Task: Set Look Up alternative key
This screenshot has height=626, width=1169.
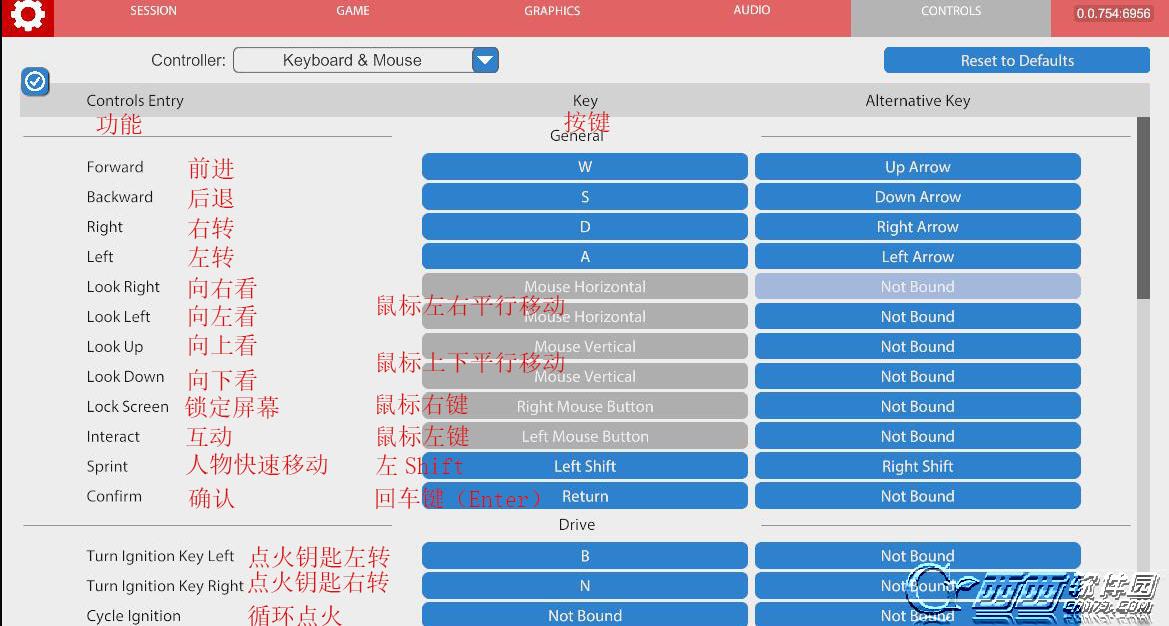Action: pos(918,347)
